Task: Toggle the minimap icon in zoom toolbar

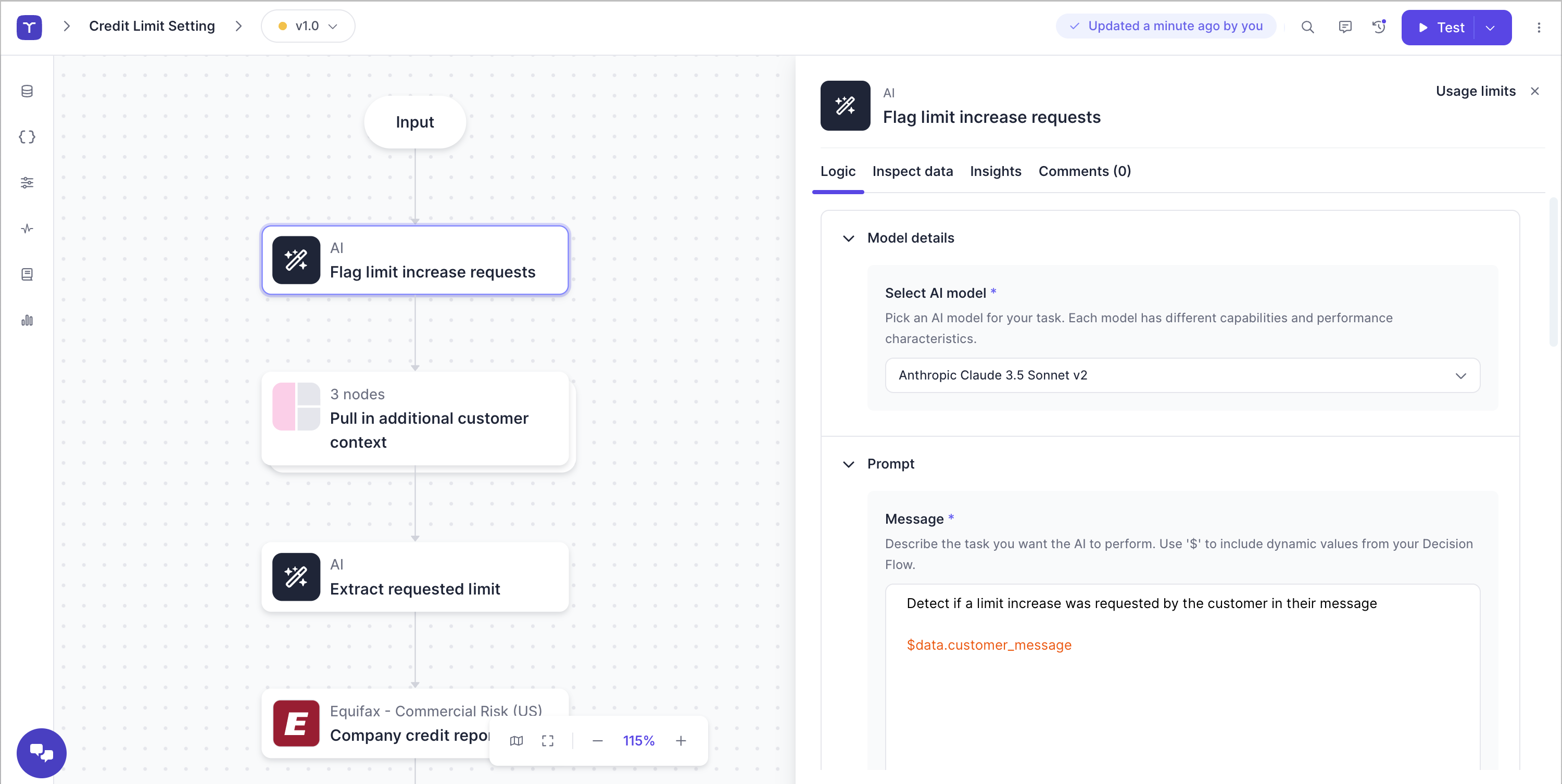Action: pos(516,740)
